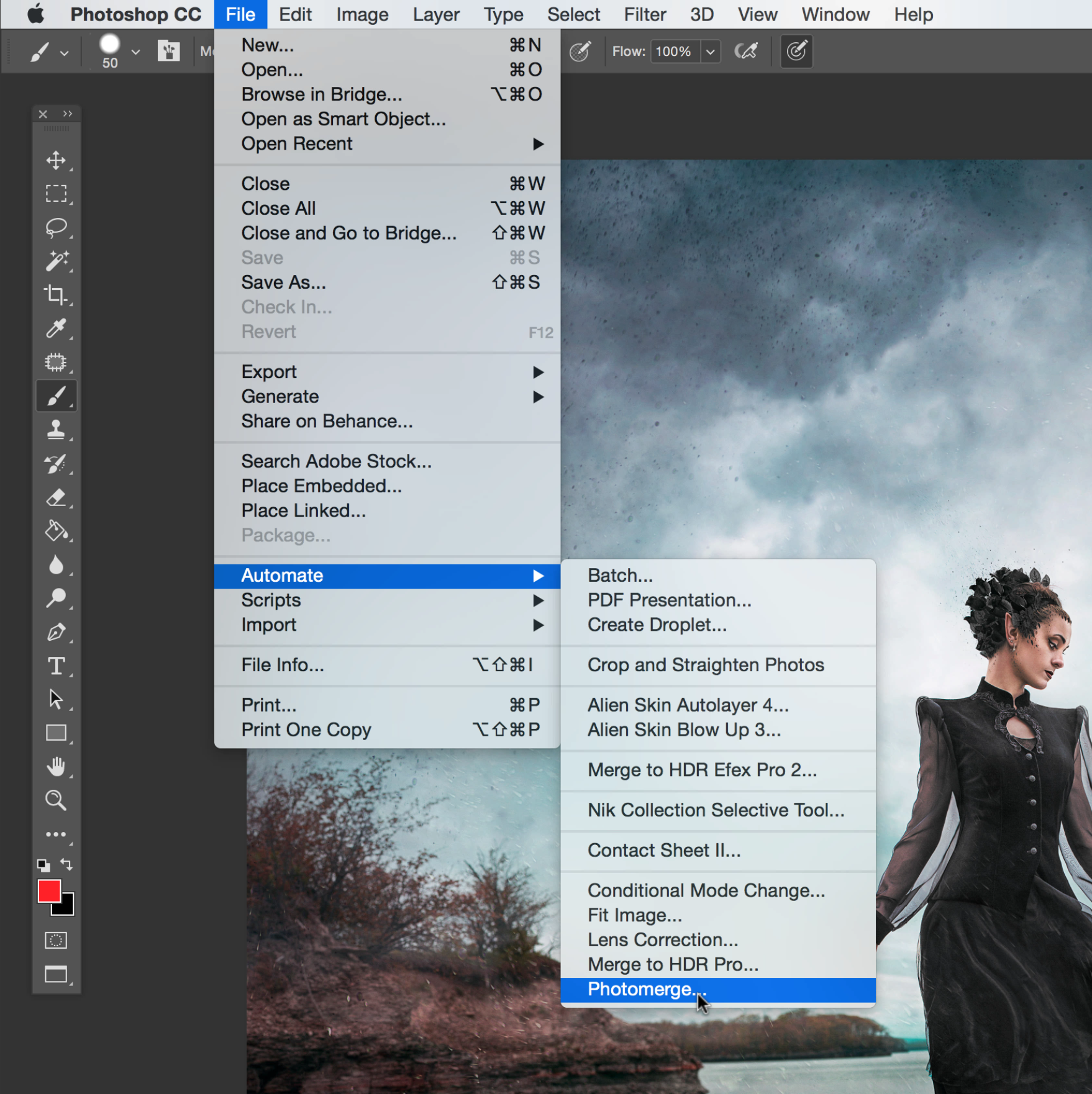The image size is (1092, 1094).
Task: Choose Place Embedded menu item
Action: (x=387, y=486)
